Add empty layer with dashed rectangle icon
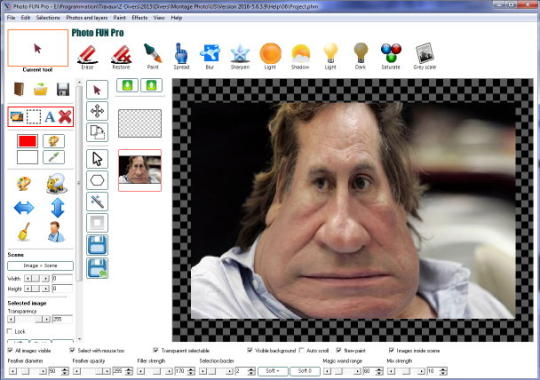 click(x=33, y=117)
